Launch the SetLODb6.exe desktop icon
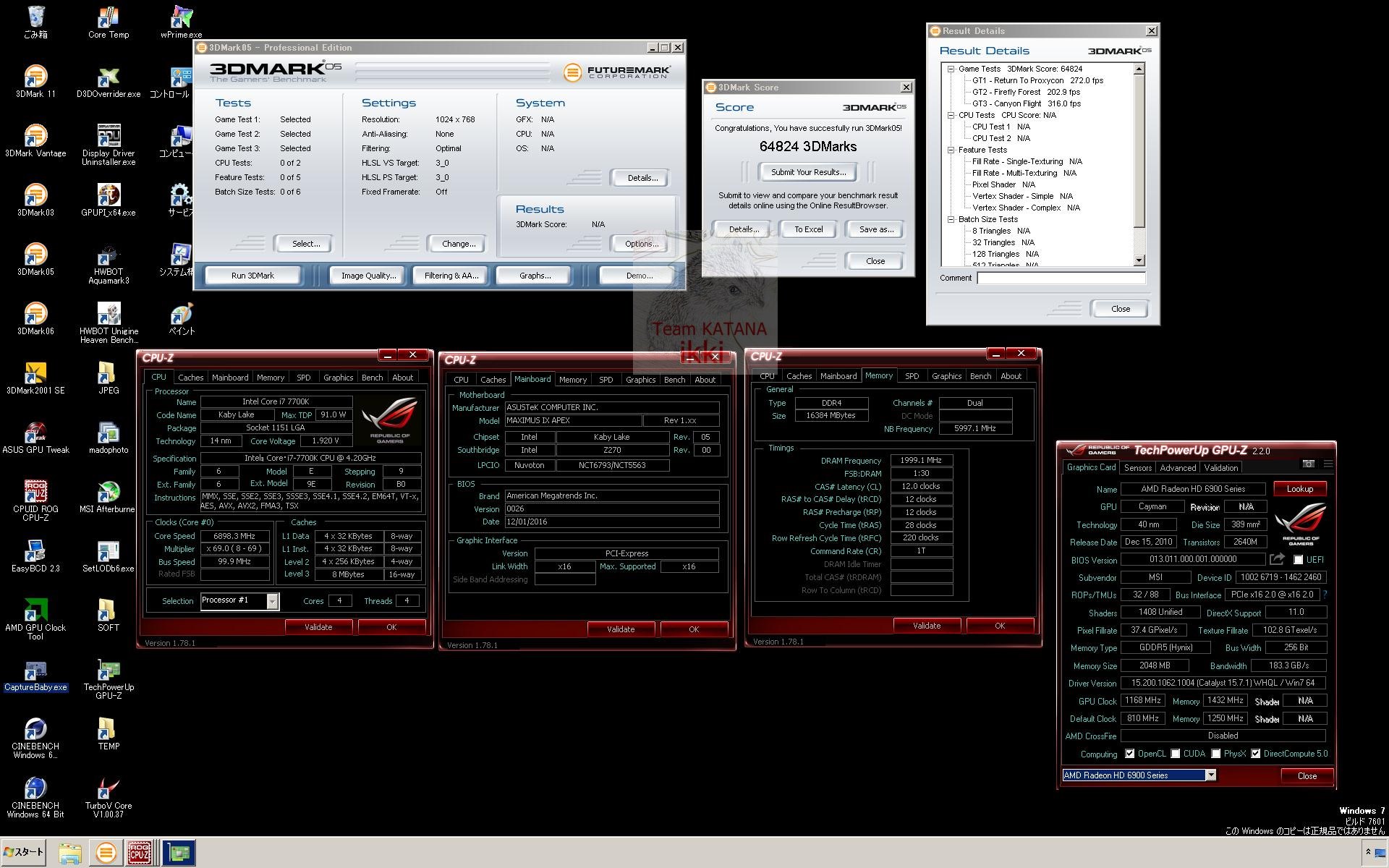The image size is (1389, 868). (x=109, y=556)
